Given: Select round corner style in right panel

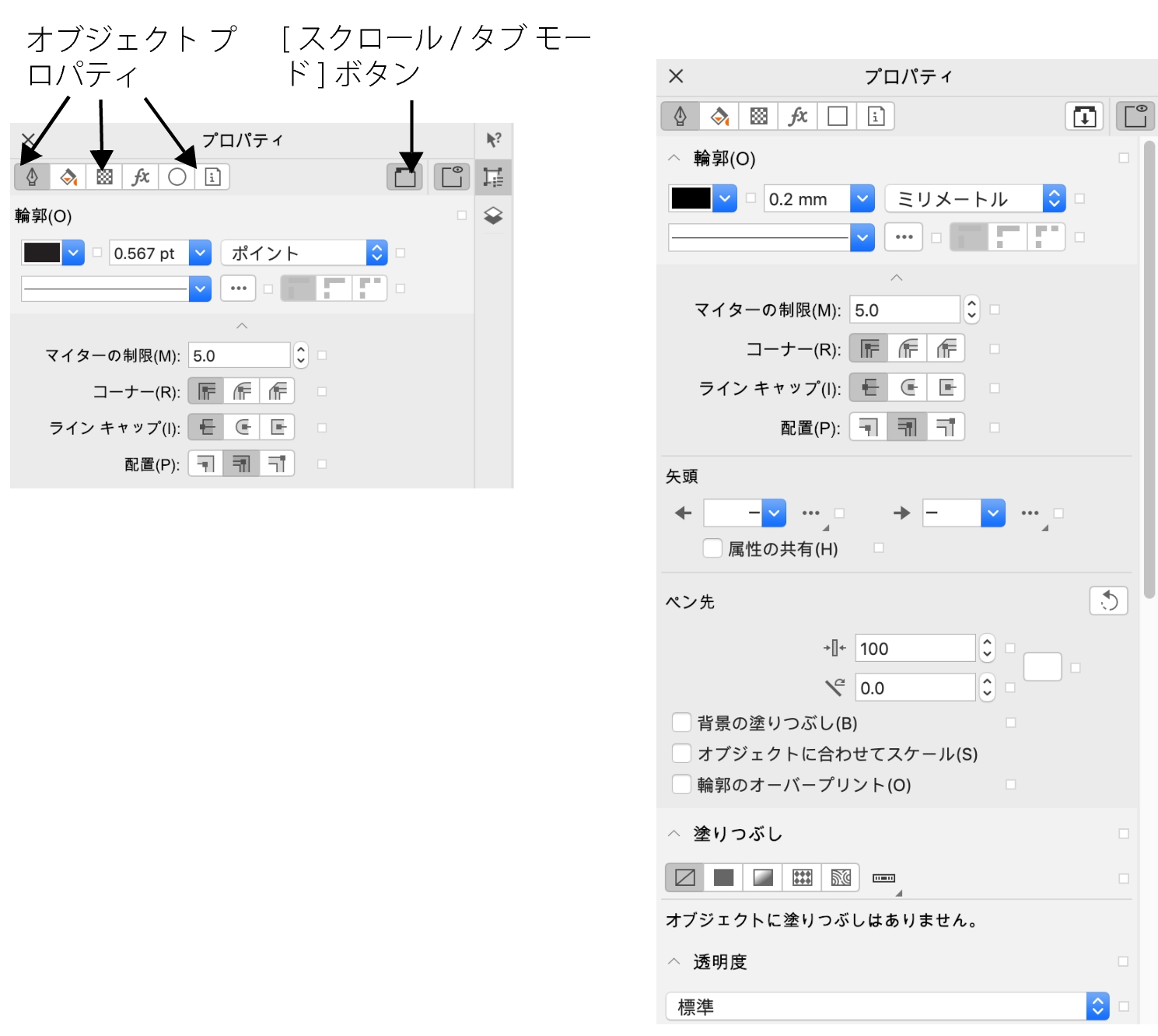Looking at the screenshot, I should point(908,348).
